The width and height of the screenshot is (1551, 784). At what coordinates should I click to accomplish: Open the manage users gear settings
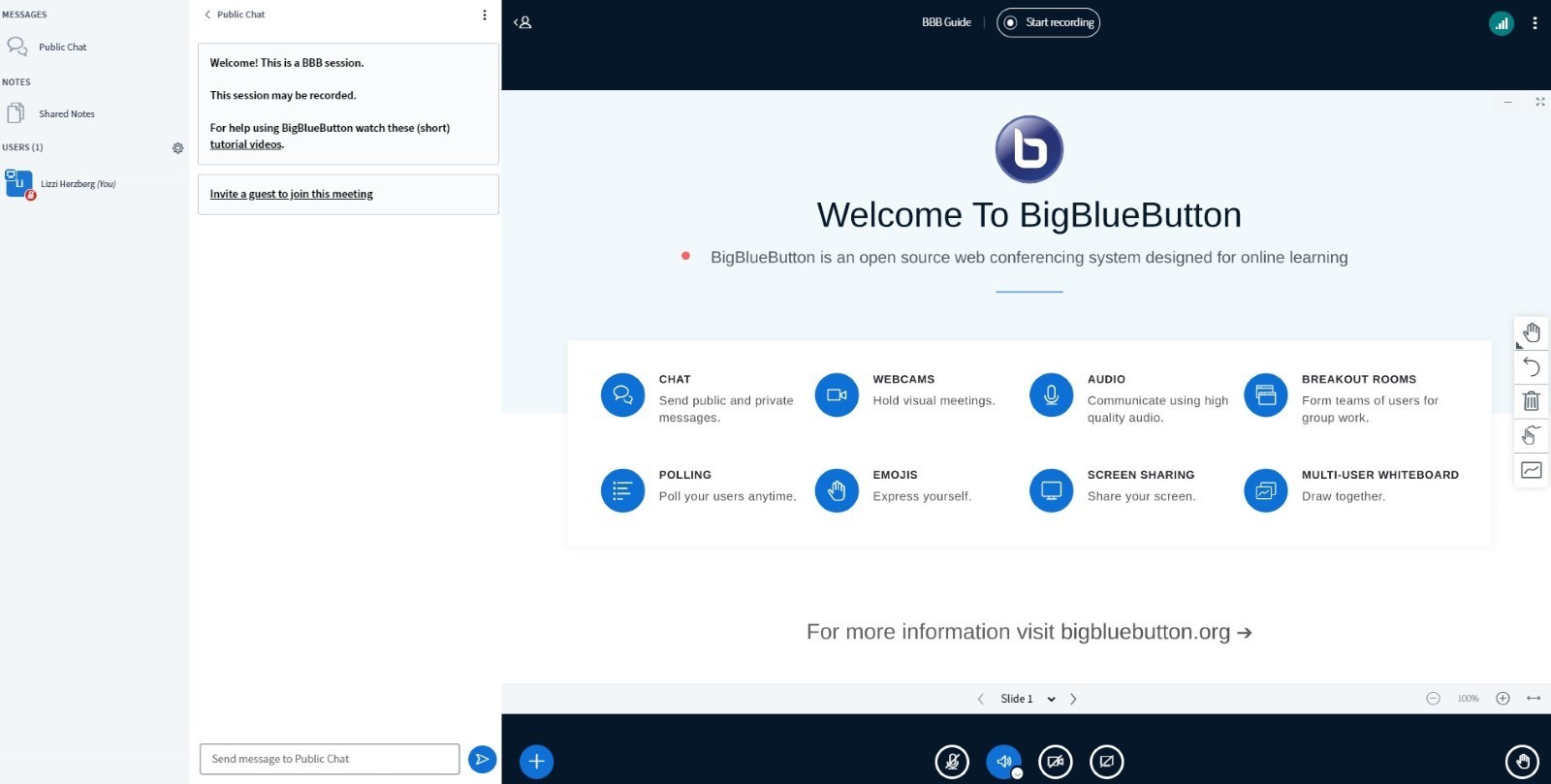click(177, 148)
